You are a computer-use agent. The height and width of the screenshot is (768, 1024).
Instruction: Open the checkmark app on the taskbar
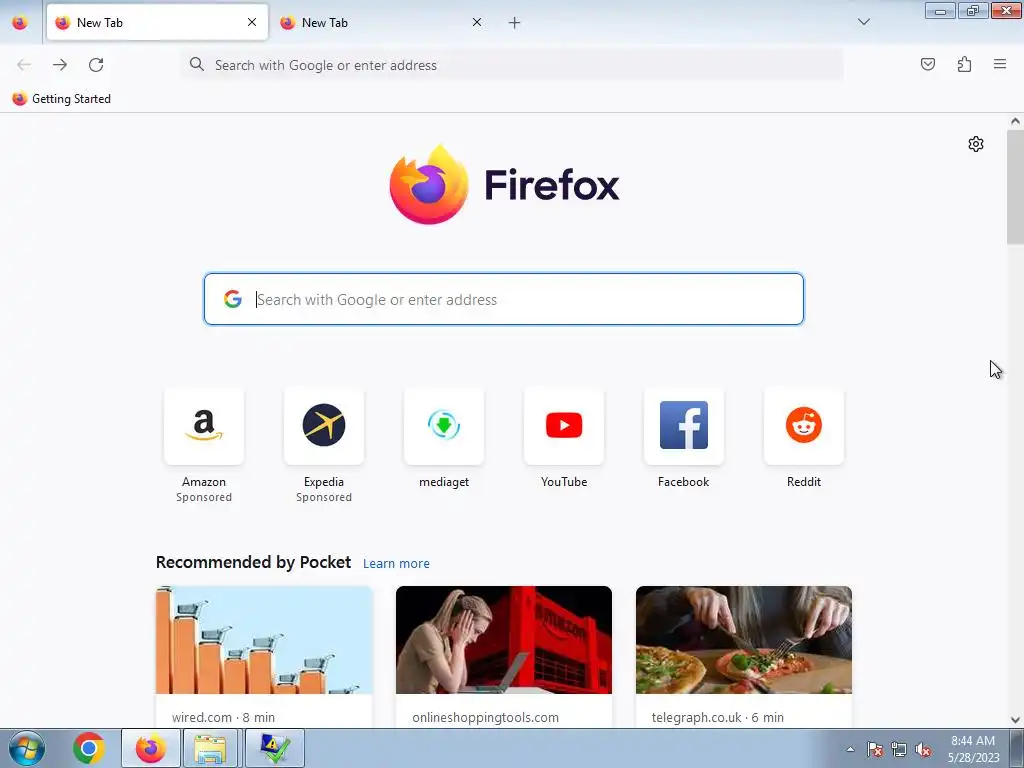(275, 748)
